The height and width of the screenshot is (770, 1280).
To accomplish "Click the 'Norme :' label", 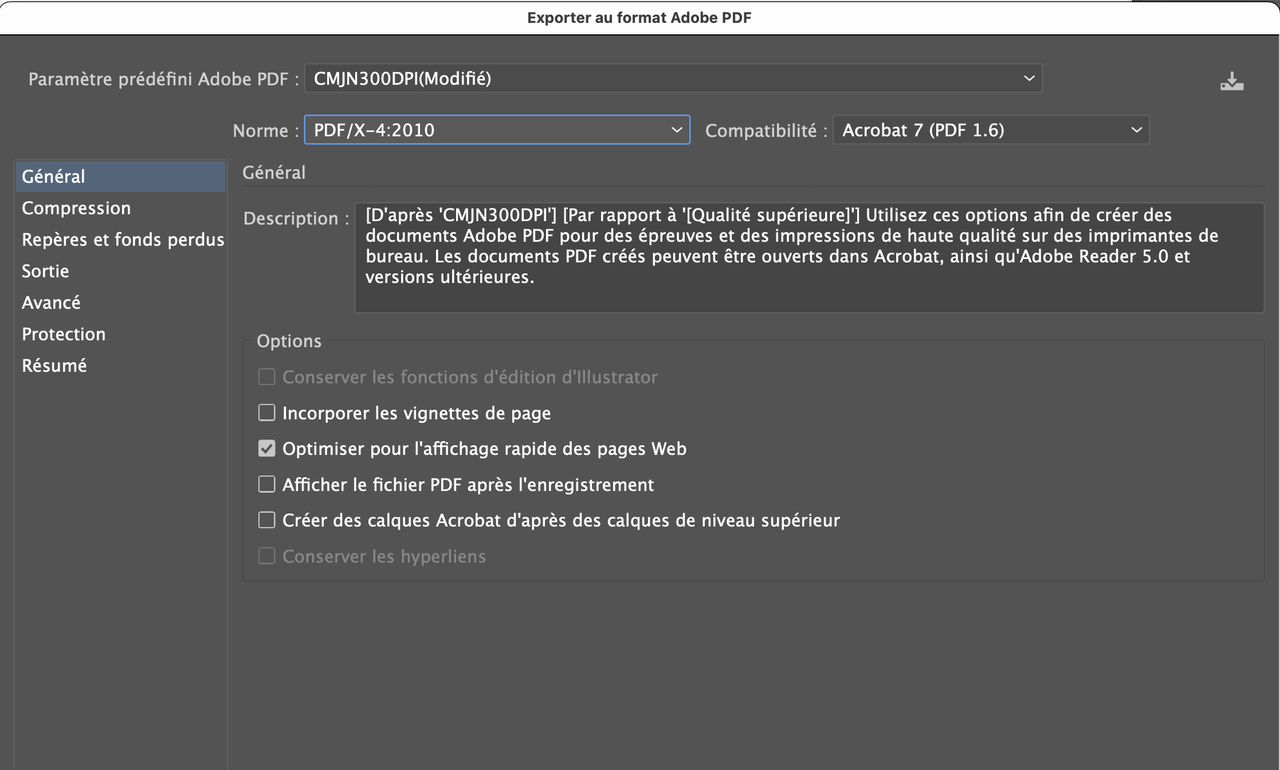I will (266, 131).
